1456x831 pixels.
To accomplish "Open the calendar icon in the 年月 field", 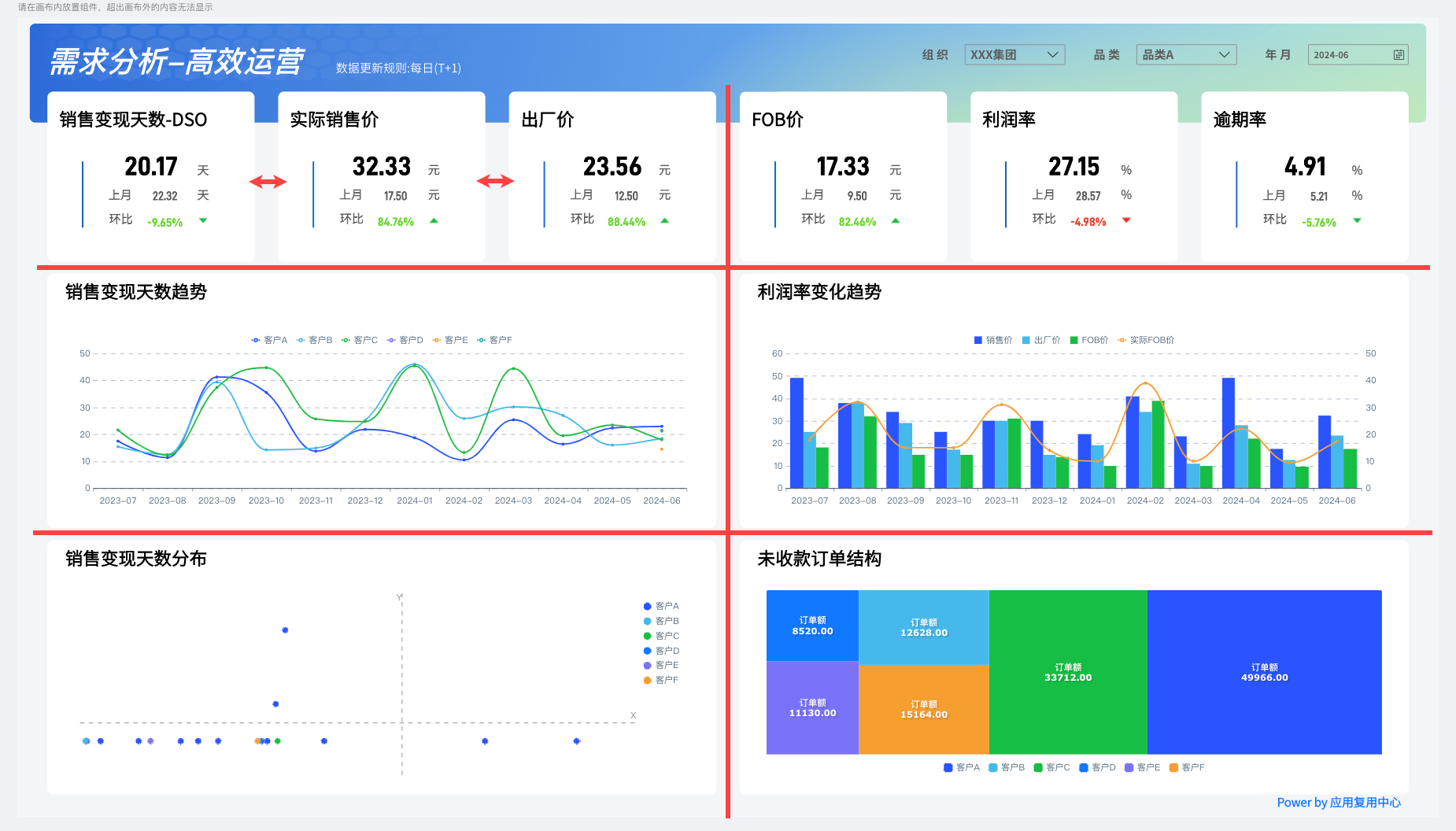I will (1399, 55).
